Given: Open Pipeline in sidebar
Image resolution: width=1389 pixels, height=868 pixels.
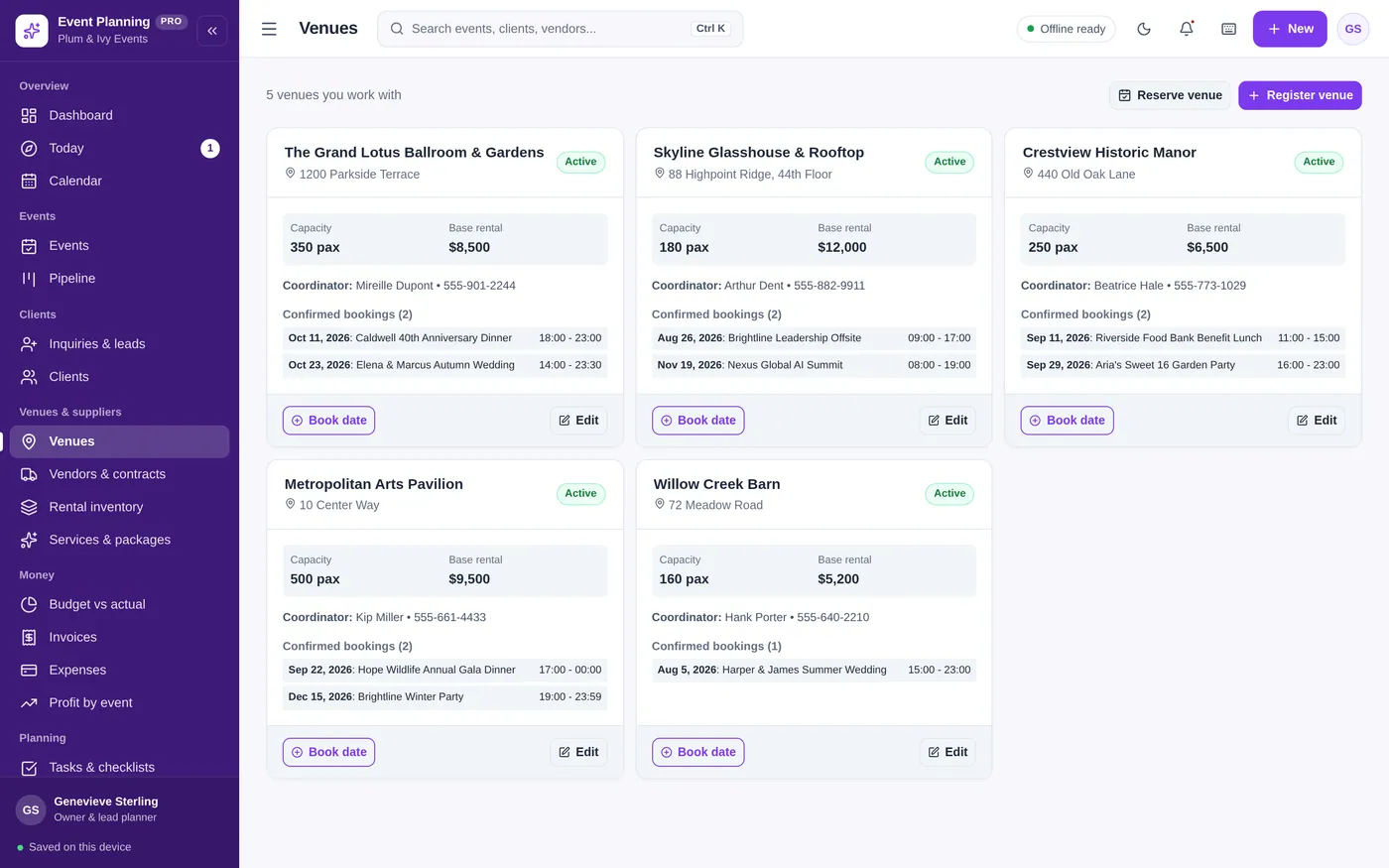Looking at the screenshot, I should coord(119,278).
